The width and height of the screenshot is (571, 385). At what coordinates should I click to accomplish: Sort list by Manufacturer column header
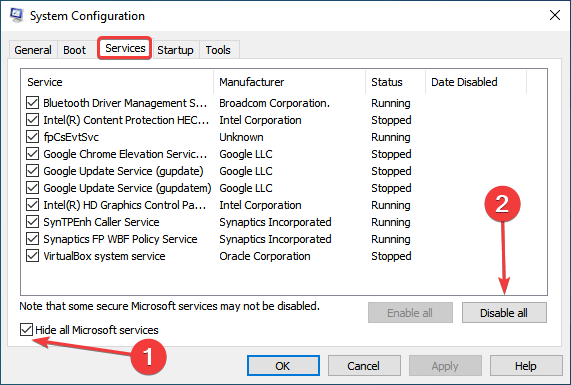(x=290, y=82)
